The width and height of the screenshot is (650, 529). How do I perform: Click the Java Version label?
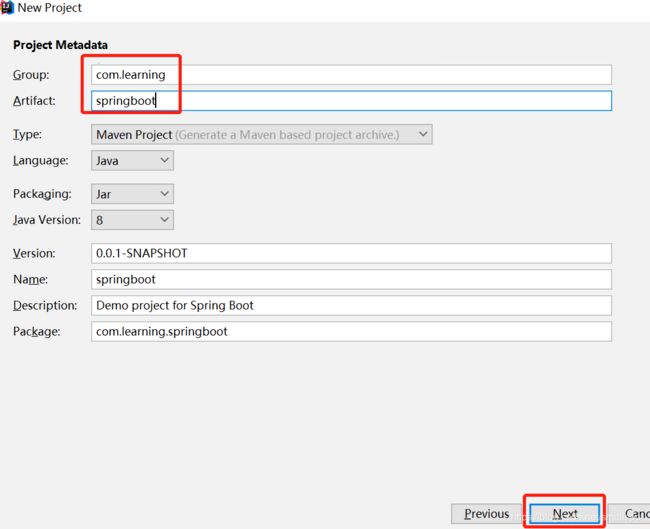47,220
